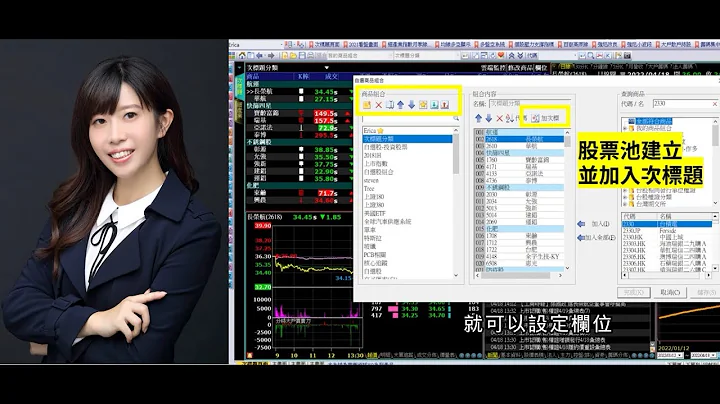Open the 均線多空顯示 bookmark tab
This screenshot has width=720, height=404.
(x=453, y=45)
